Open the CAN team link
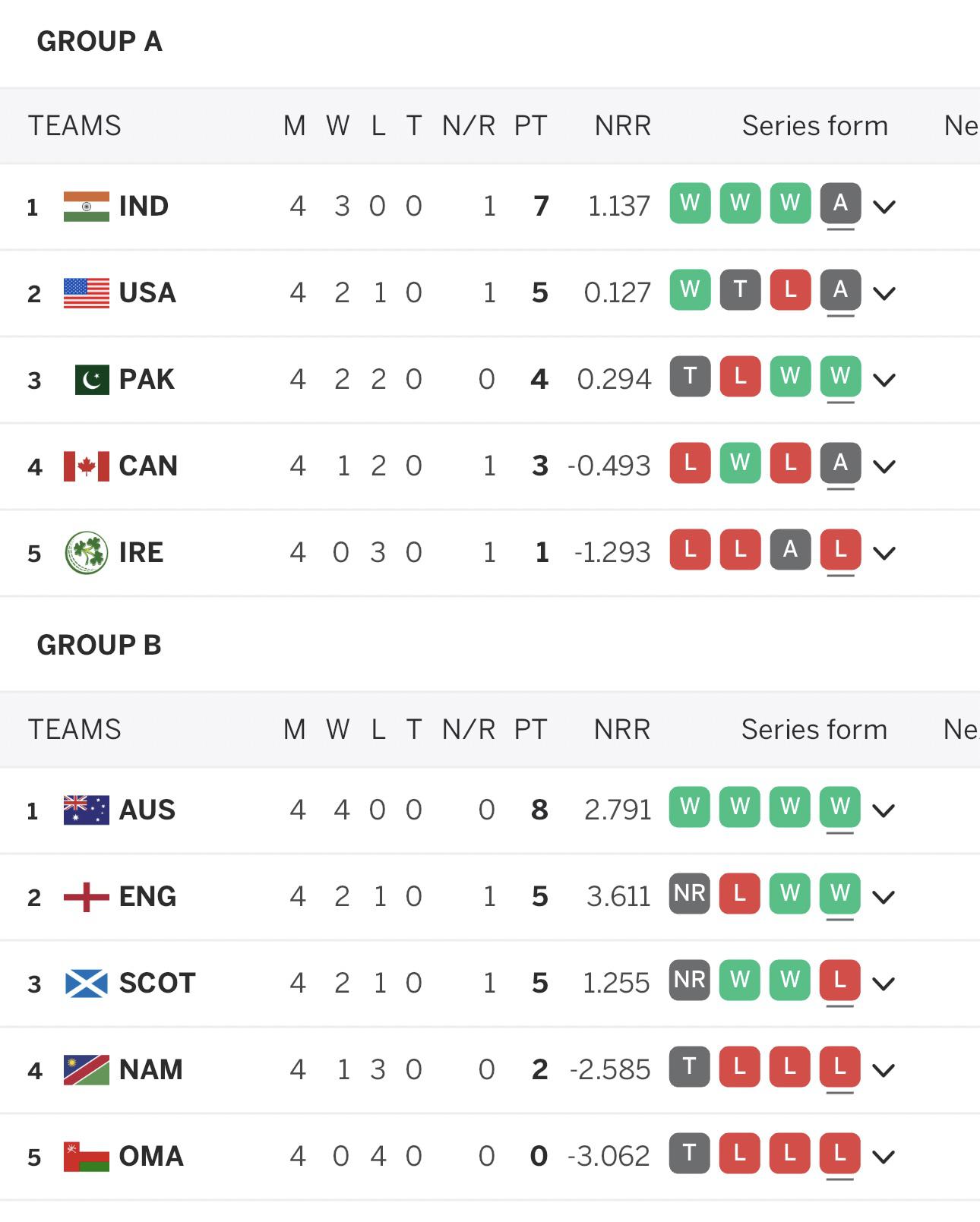This screenshot has width=980, height=1222. pyautogui.click(x=148, y=466)
